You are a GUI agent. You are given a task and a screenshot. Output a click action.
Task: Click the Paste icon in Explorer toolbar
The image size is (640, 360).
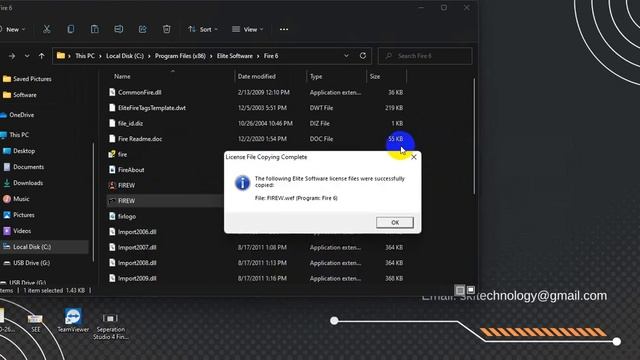click(x=95, y=29)
